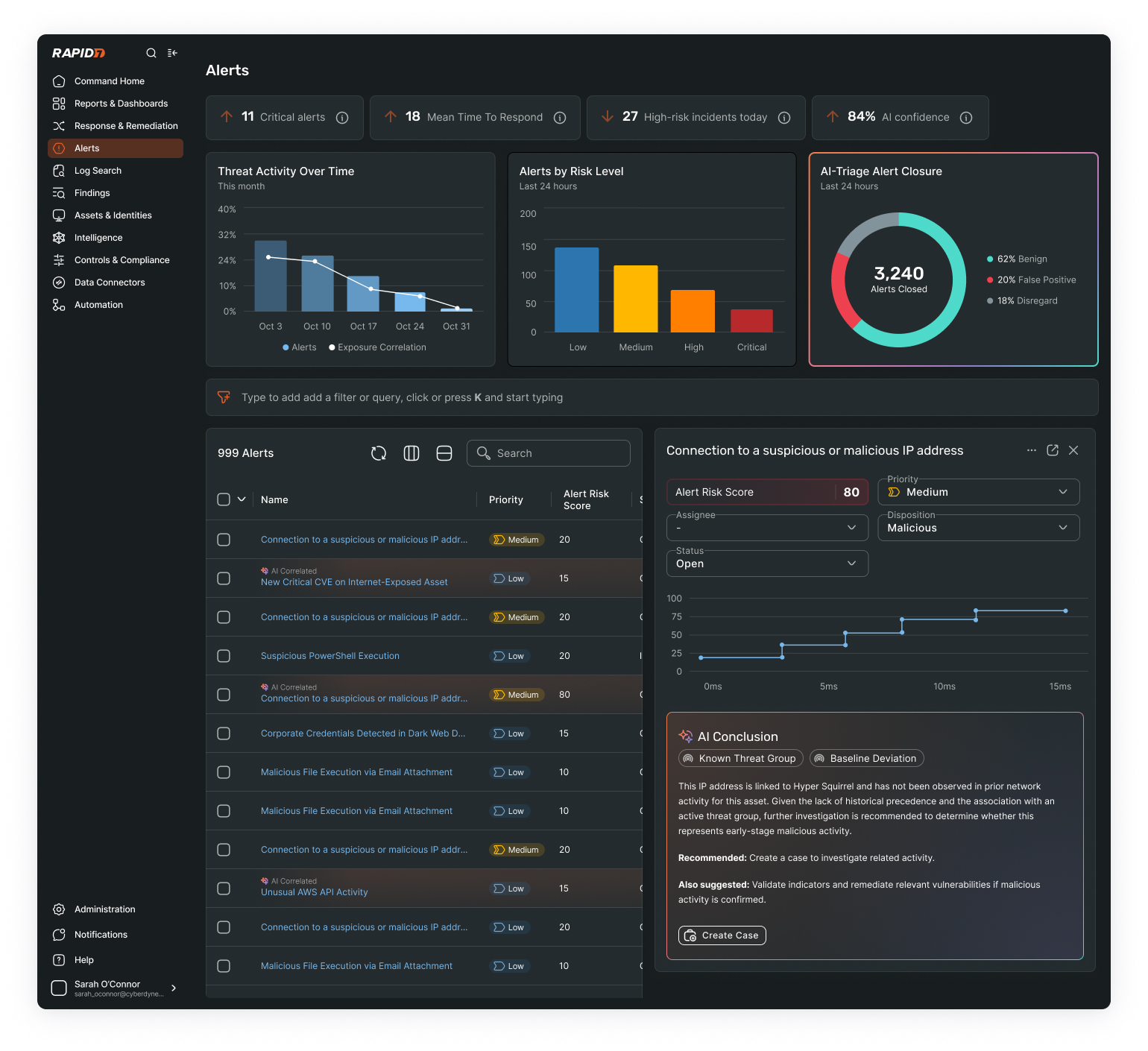The width and height of the screenshot is (1148, 1051).
Task: Click the 20% False Positive legend swatch
Action: (x=990, y=280)
